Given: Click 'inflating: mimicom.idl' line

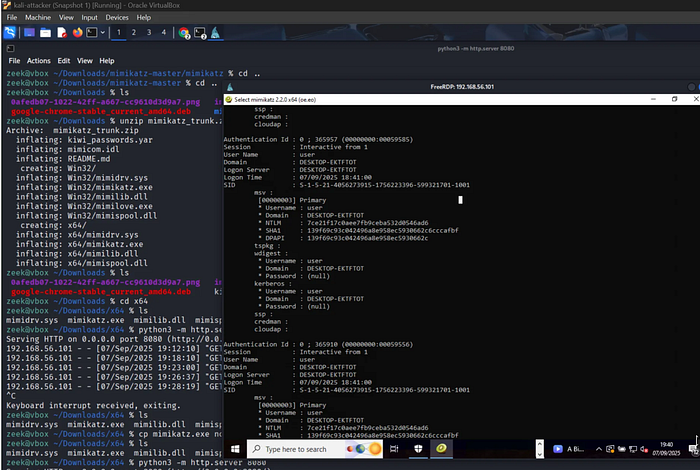Looking at the screenshot, I should coord(67,149).
